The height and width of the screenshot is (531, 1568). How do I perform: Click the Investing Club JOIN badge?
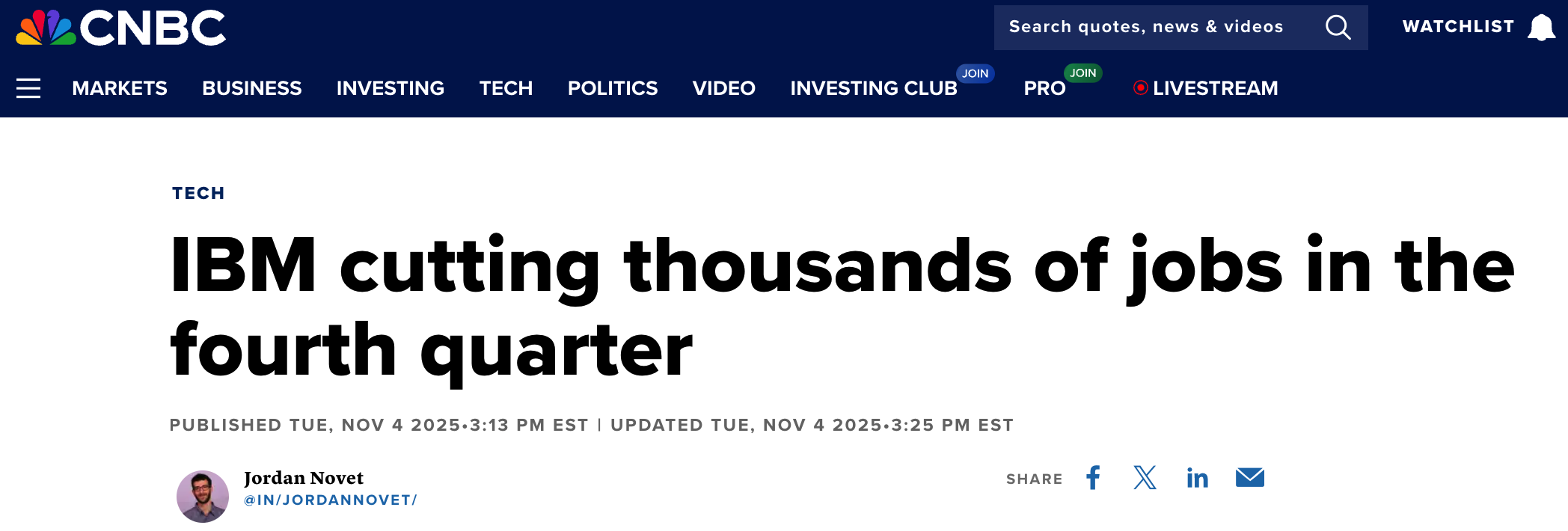(975, 73)
